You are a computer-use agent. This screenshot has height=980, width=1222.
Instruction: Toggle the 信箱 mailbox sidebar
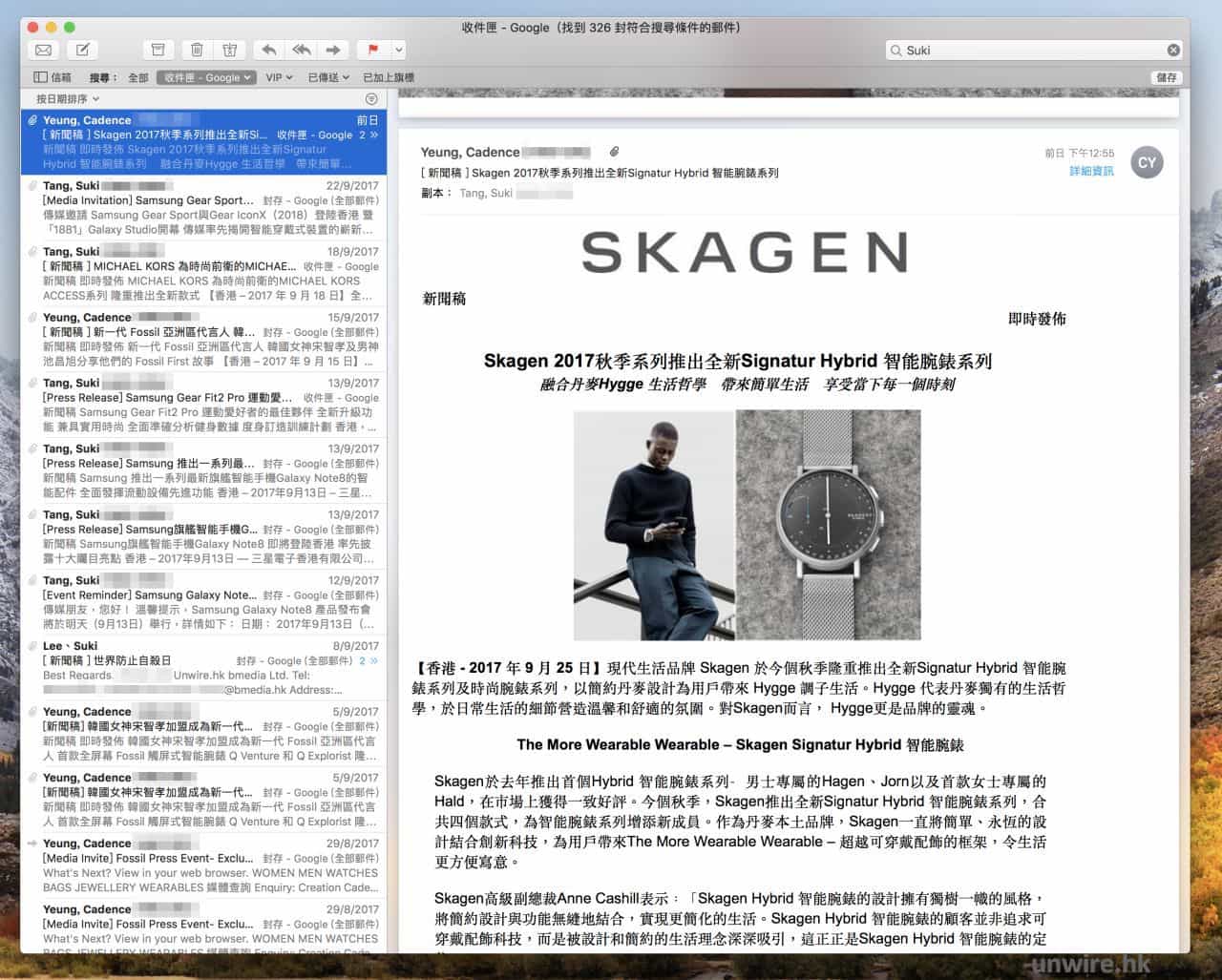pos(53,77)
